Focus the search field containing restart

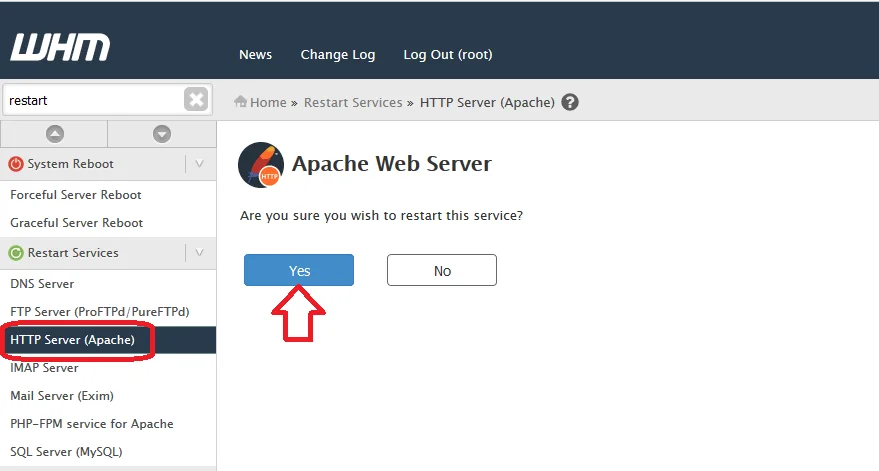[92, 100]
